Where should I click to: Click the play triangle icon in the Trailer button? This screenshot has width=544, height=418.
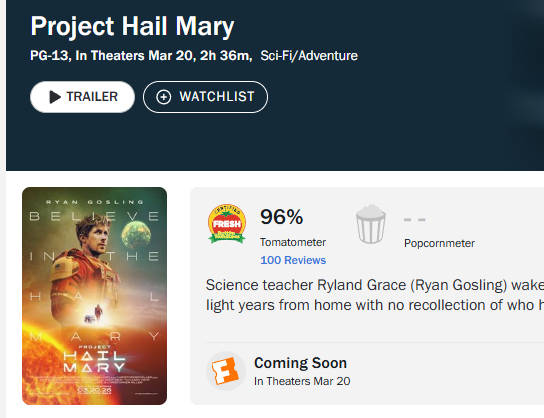[x=55, y=97]
